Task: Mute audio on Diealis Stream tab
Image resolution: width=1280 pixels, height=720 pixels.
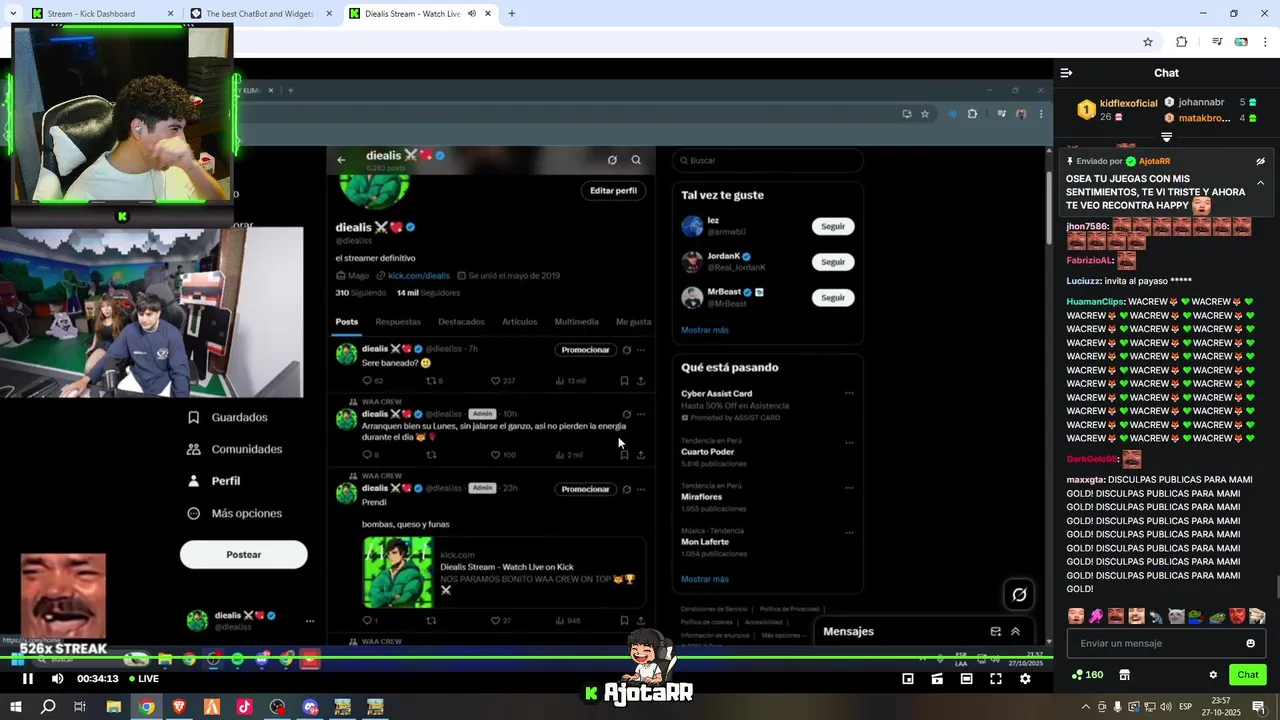Action: 471,14
